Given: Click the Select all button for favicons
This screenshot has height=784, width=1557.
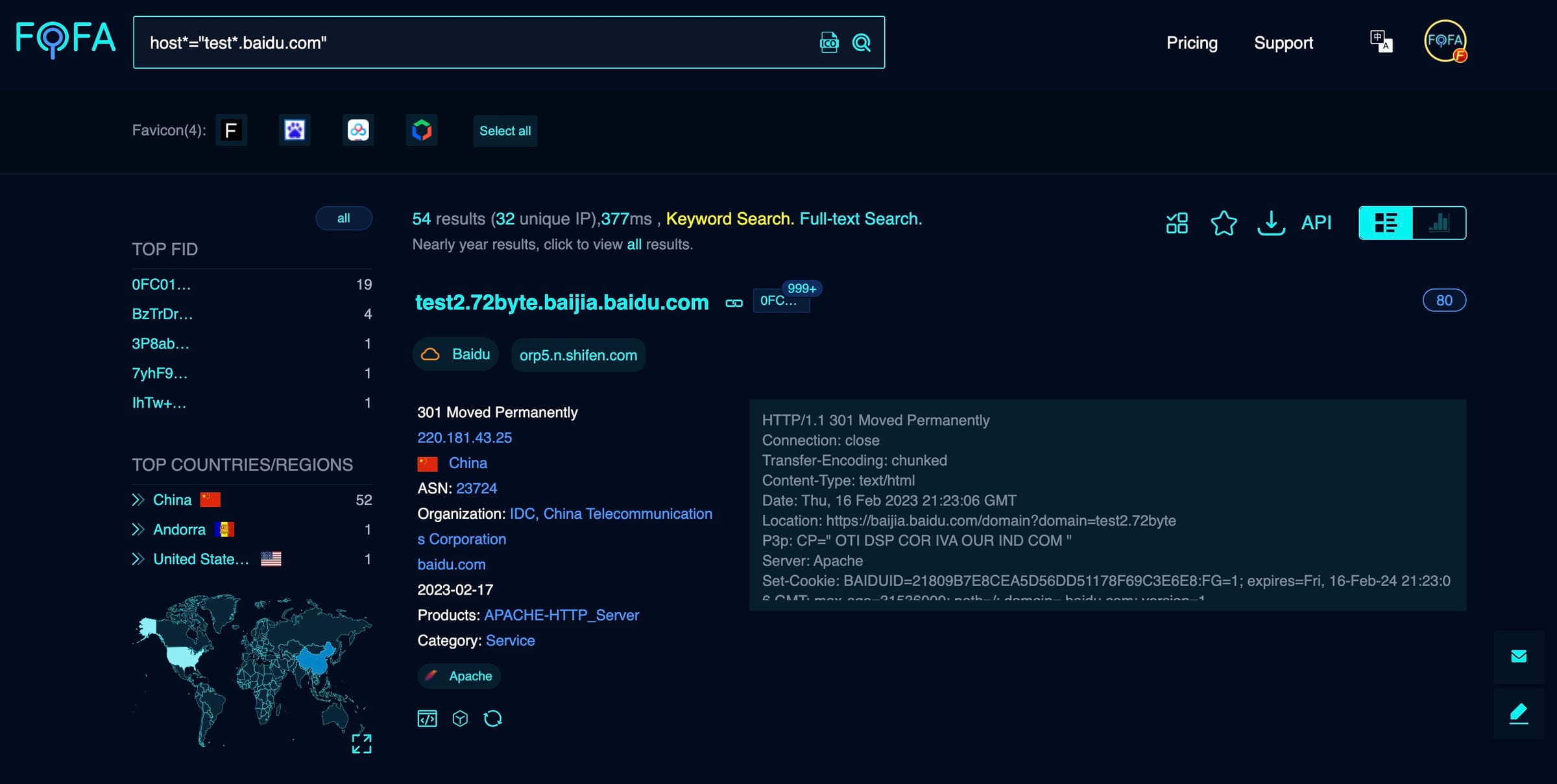Looking at the screenshot, I should [x=505, y=130].
